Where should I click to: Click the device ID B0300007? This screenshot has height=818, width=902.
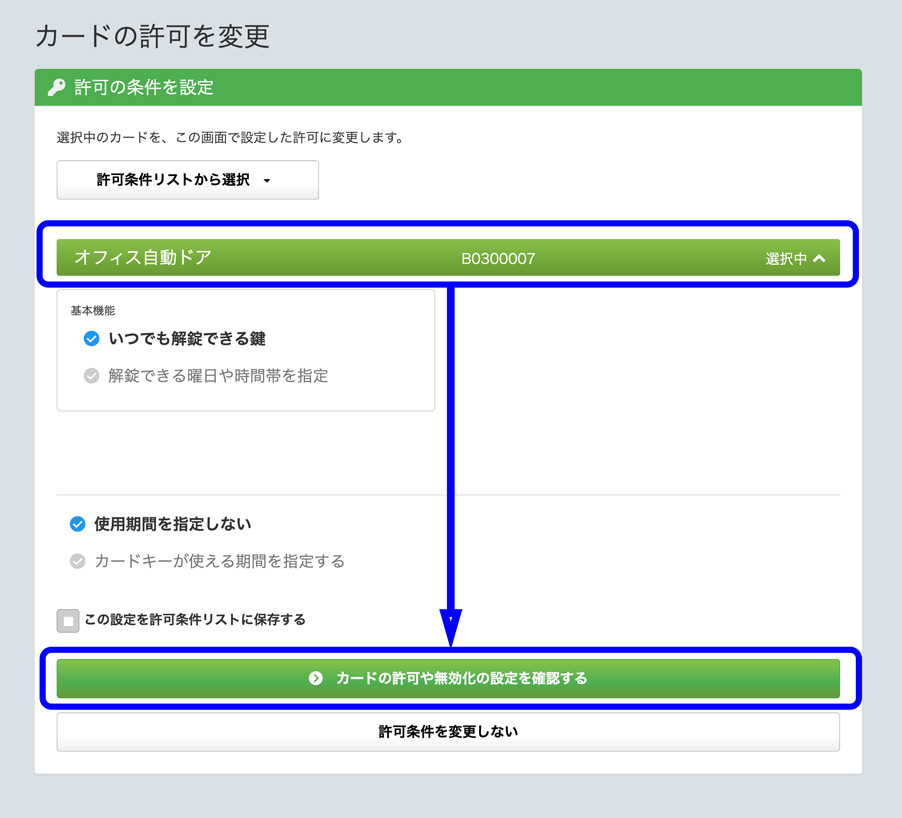point(498,259)
